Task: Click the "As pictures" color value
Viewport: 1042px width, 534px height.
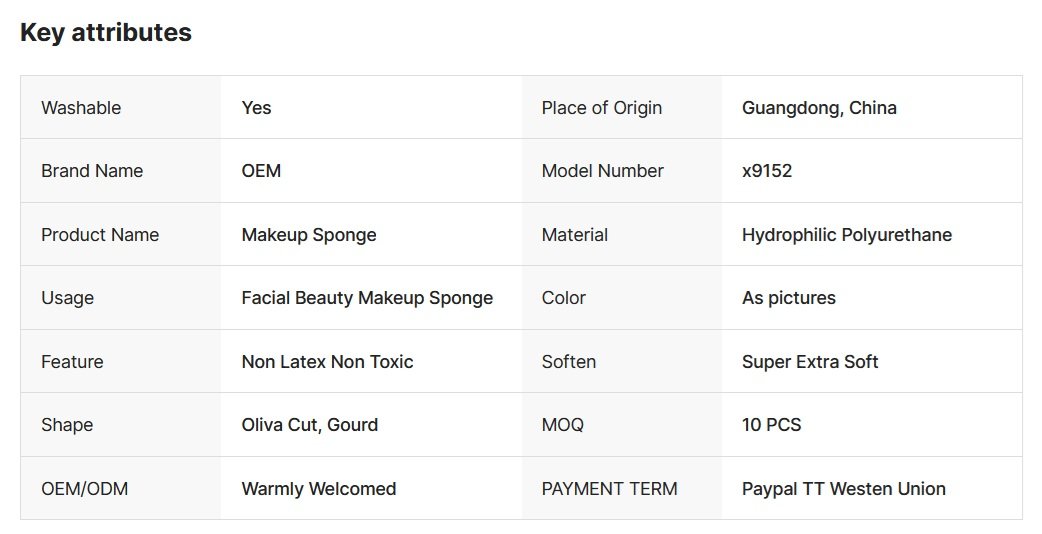Action: [x=788, y=298]
